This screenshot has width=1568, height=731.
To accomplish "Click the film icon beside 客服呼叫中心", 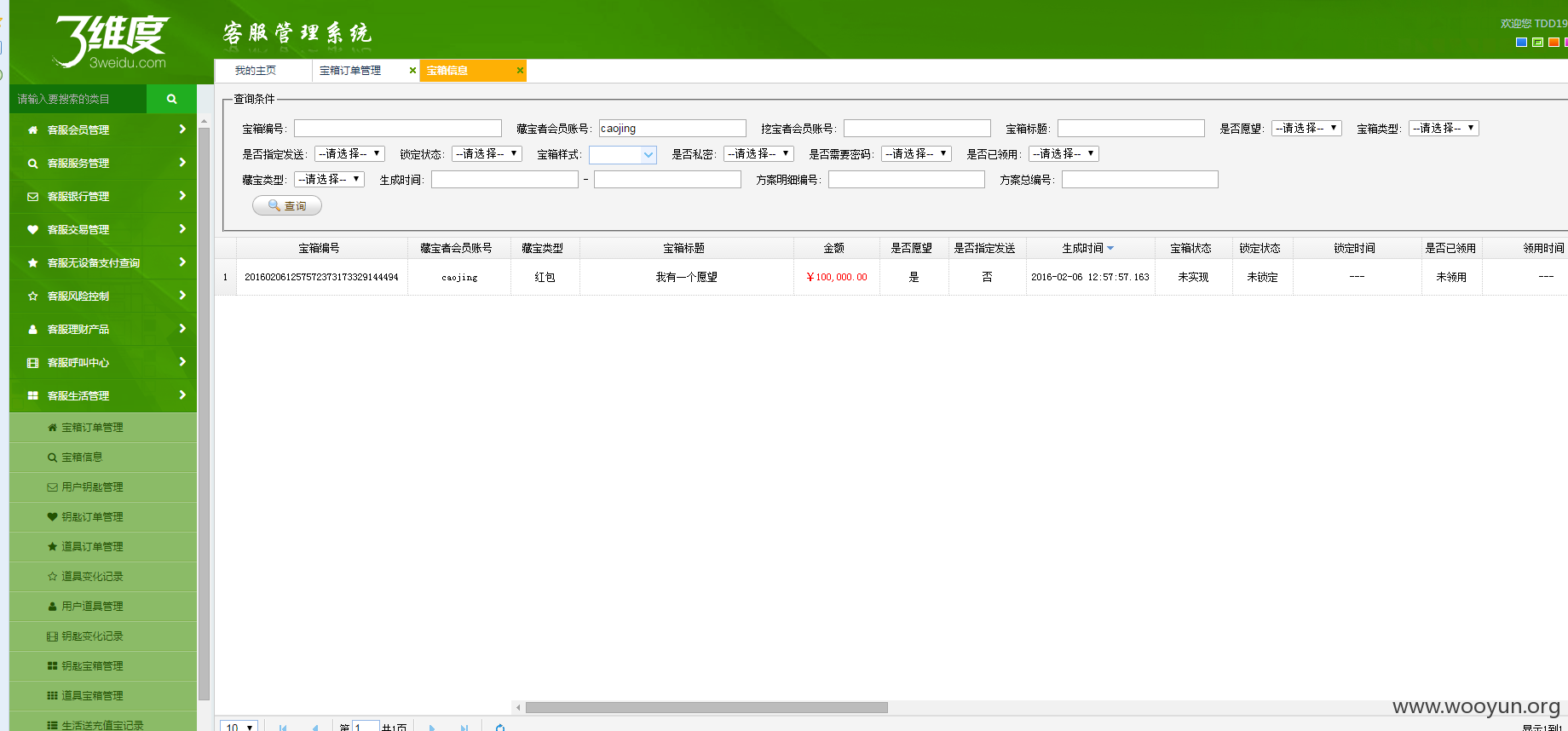I will (x=32, y=362).
